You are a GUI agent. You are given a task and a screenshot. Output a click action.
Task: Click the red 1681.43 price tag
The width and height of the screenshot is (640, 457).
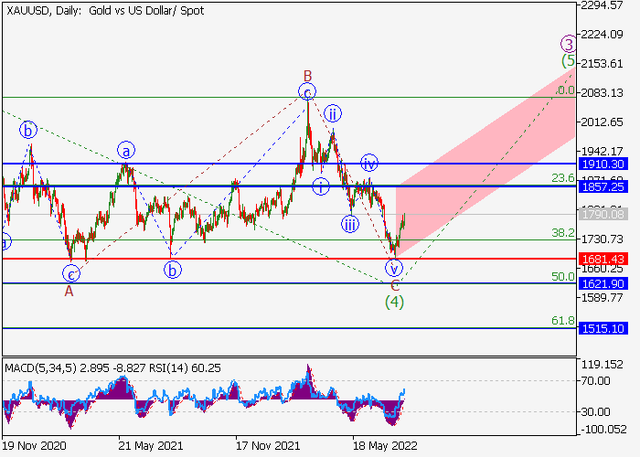pos(601,259)
